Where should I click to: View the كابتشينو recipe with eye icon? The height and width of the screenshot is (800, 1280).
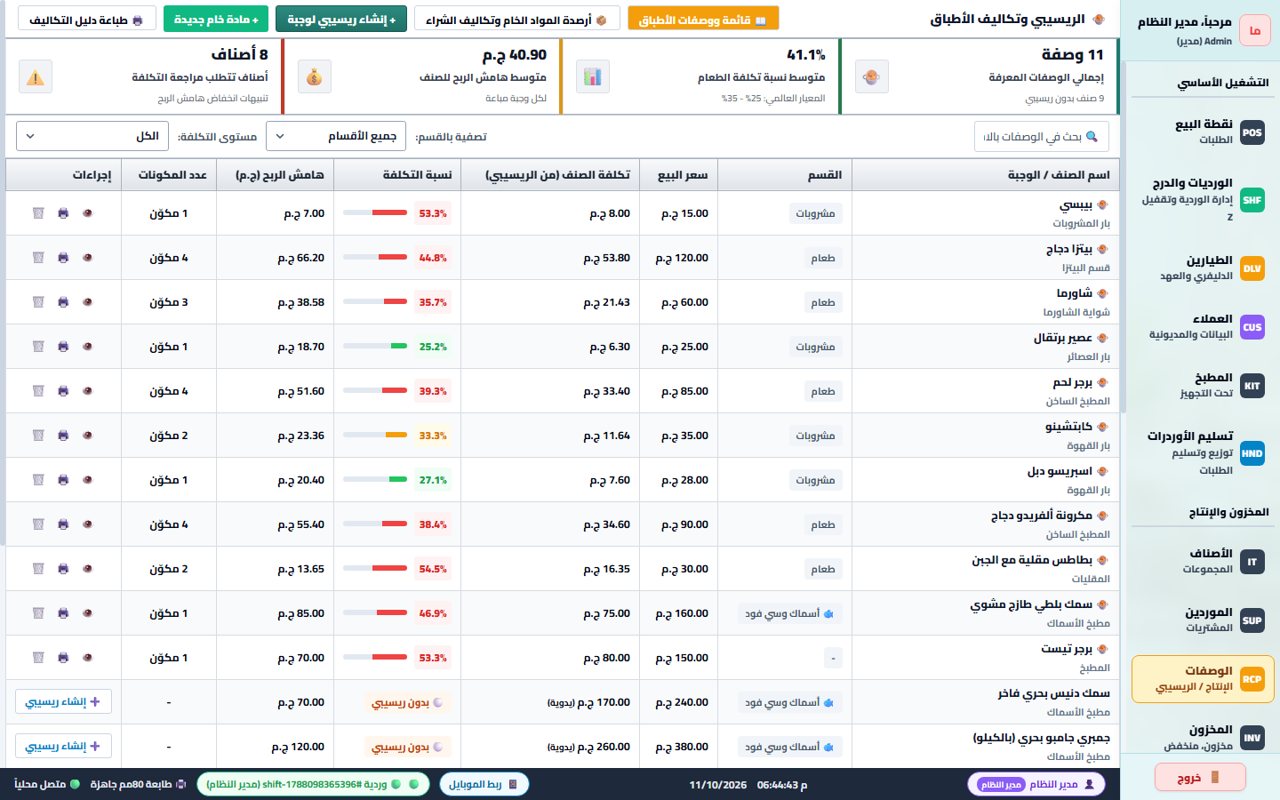[x=87, y=435]
